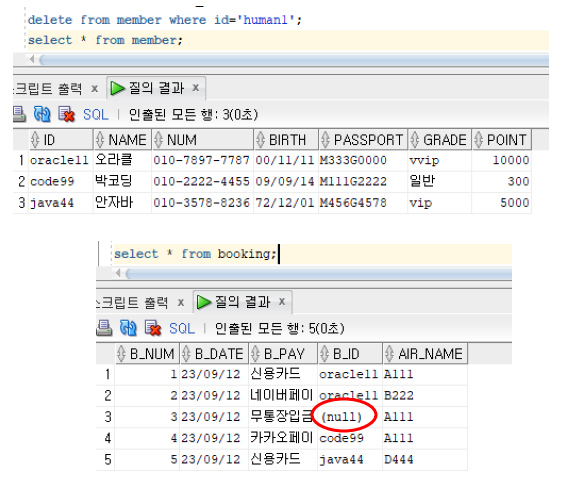This screenshot has height=488, width=564.
Task: Select birth date 00/11/11 cell
Action: tap(286, 160)
